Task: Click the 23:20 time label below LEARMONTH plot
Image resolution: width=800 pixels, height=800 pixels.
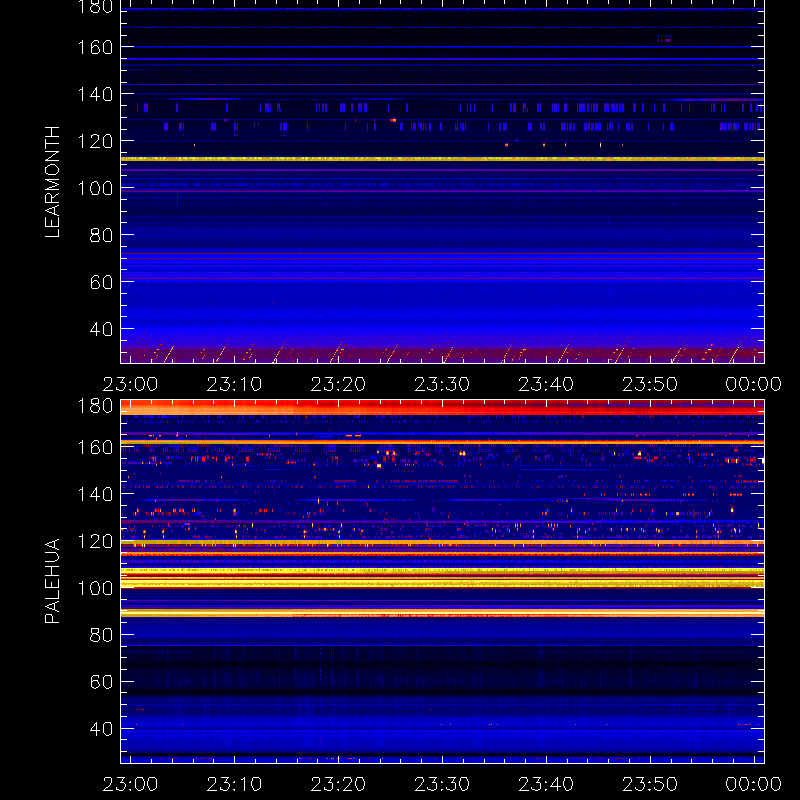Action: tap(338, 384)
